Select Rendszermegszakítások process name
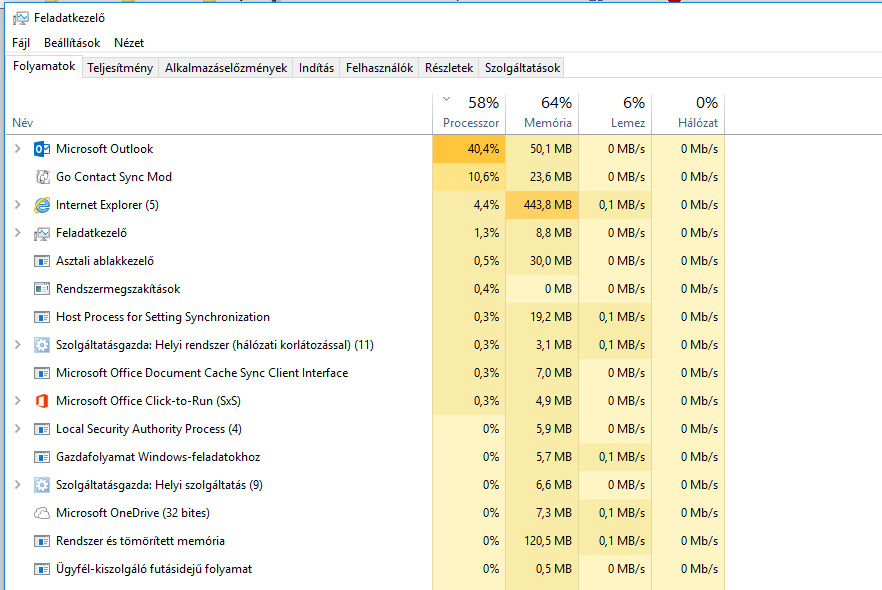The image size is (882, 590). point(118,289)
